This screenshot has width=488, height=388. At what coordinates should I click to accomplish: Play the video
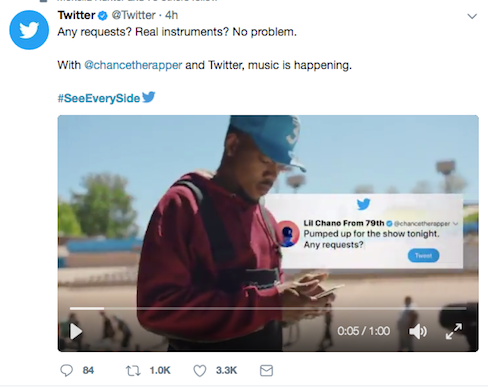(x=76, y=331)
